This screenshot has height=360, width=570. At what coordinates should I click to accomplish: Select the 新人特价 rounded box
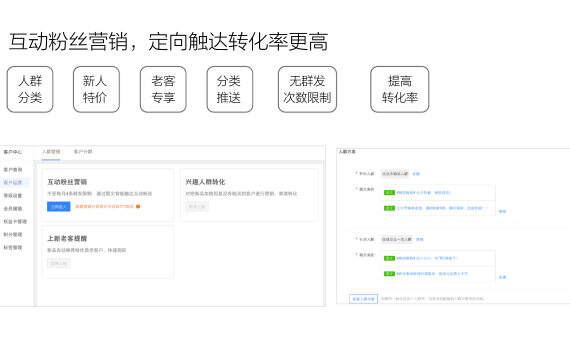(96, 89)
